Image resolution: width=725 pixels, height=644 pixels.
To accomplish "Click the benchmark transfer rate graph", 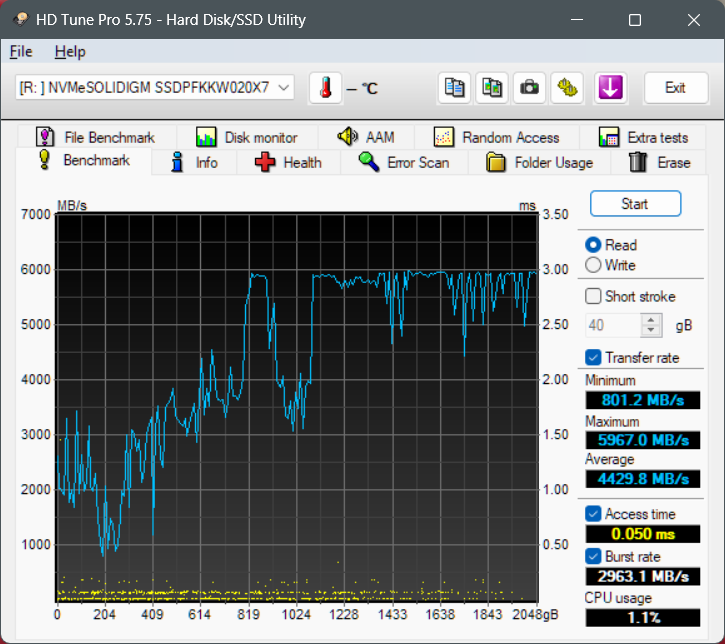I will pos(297,407).
